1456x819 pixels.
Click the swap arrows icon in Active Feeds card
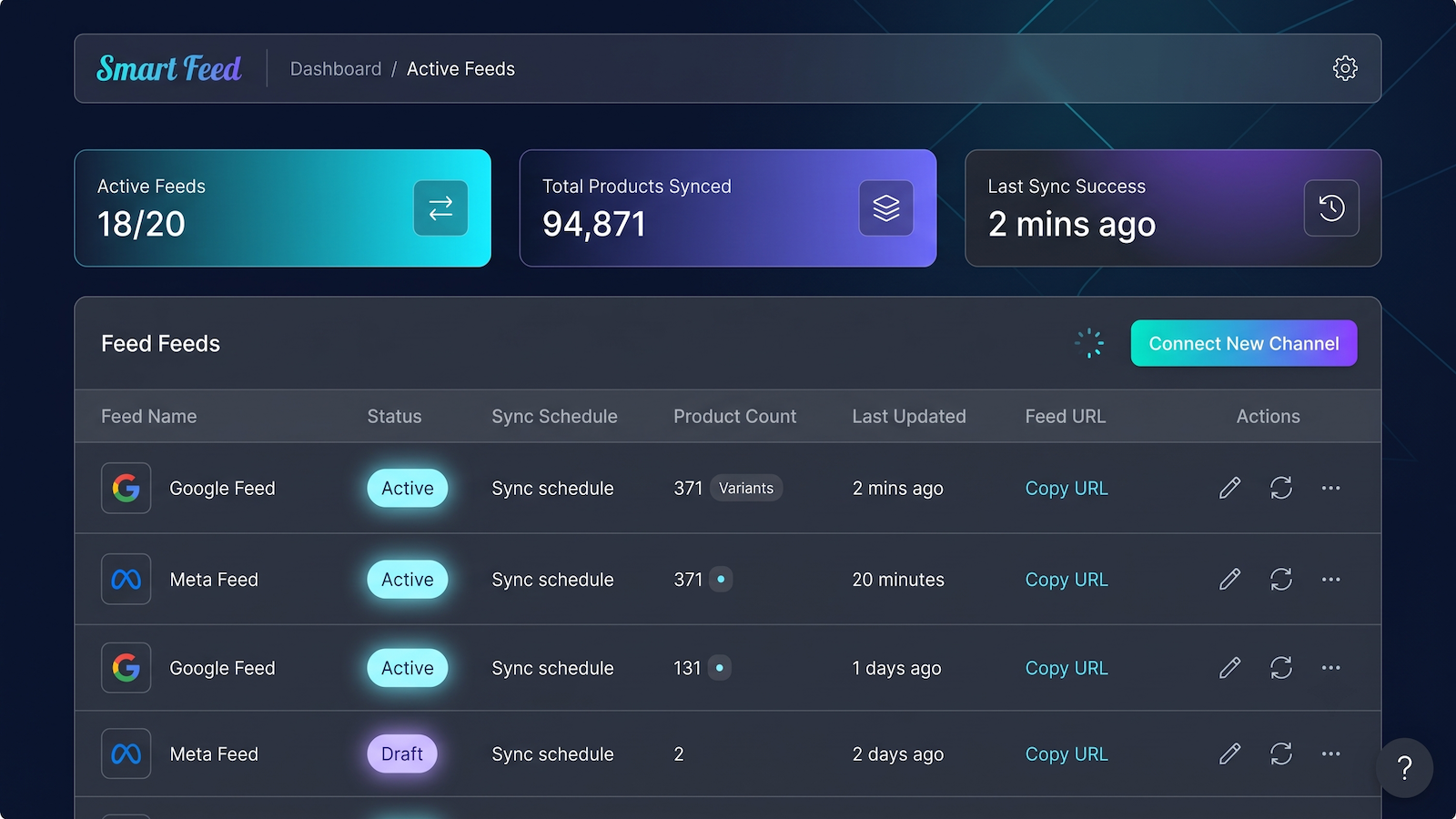coord(440,208)
